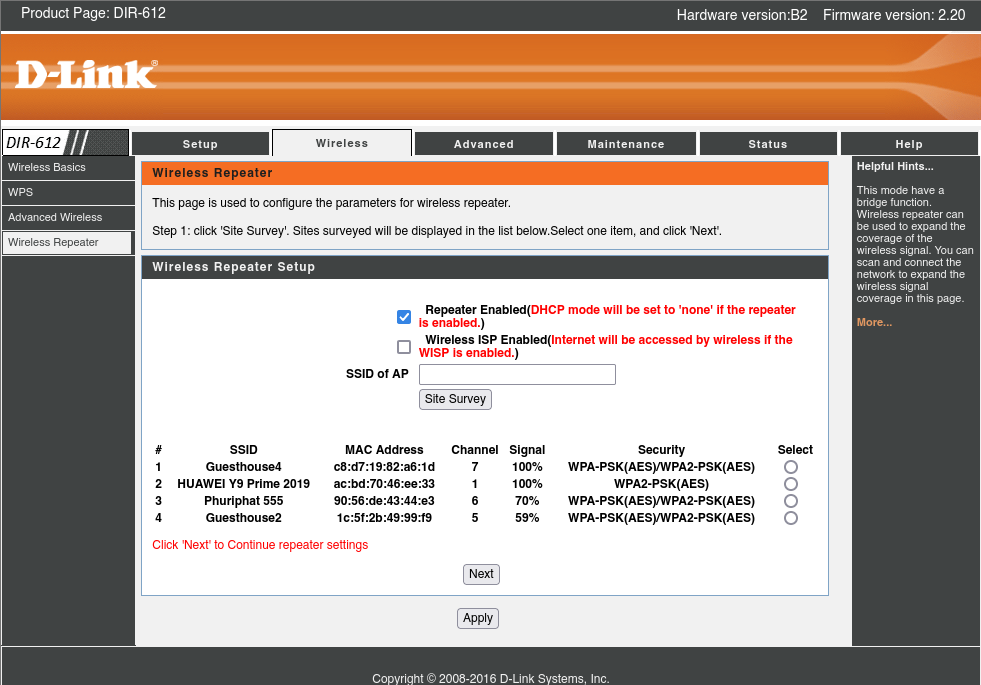Viewport: 981px width, 685px height.
Task: Click the DIR-612 model badge
Action: point(65,143)
